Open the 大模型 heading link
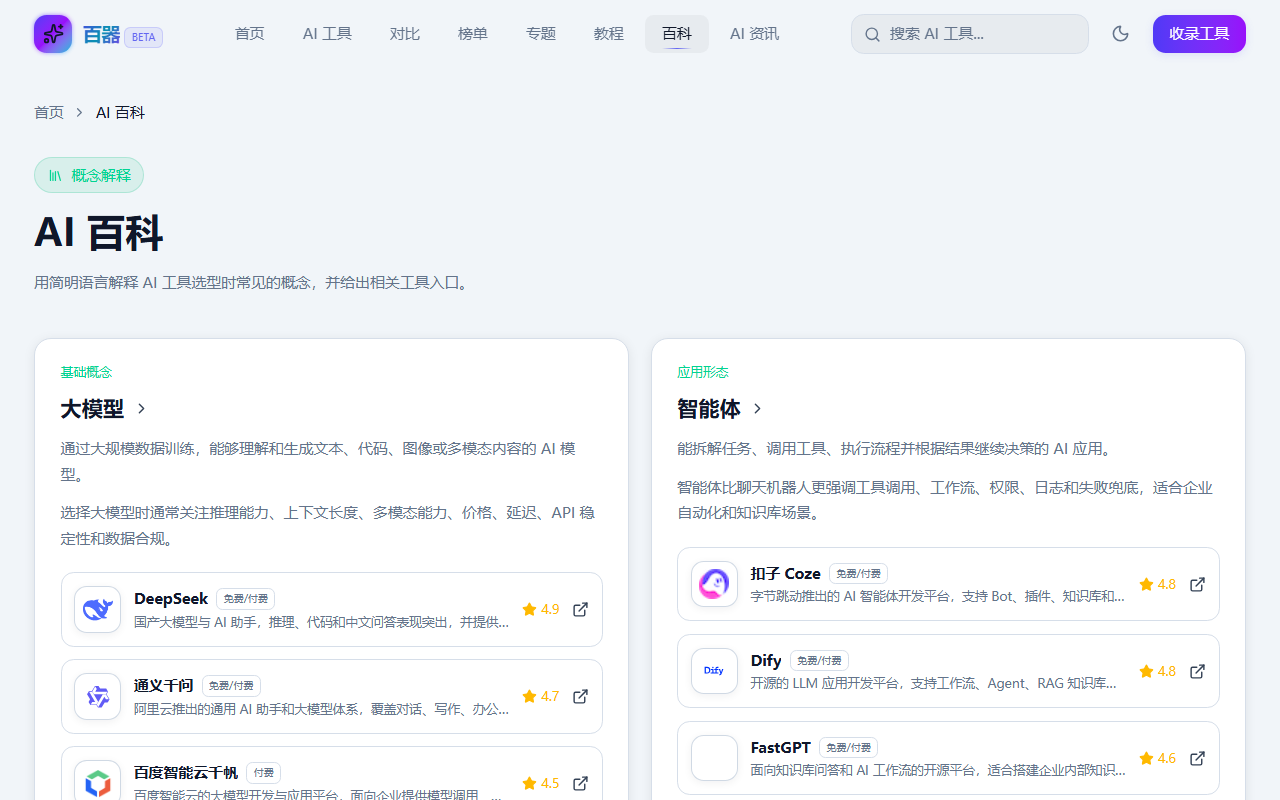Screen dimensions: 1280x800 [92, 408]
